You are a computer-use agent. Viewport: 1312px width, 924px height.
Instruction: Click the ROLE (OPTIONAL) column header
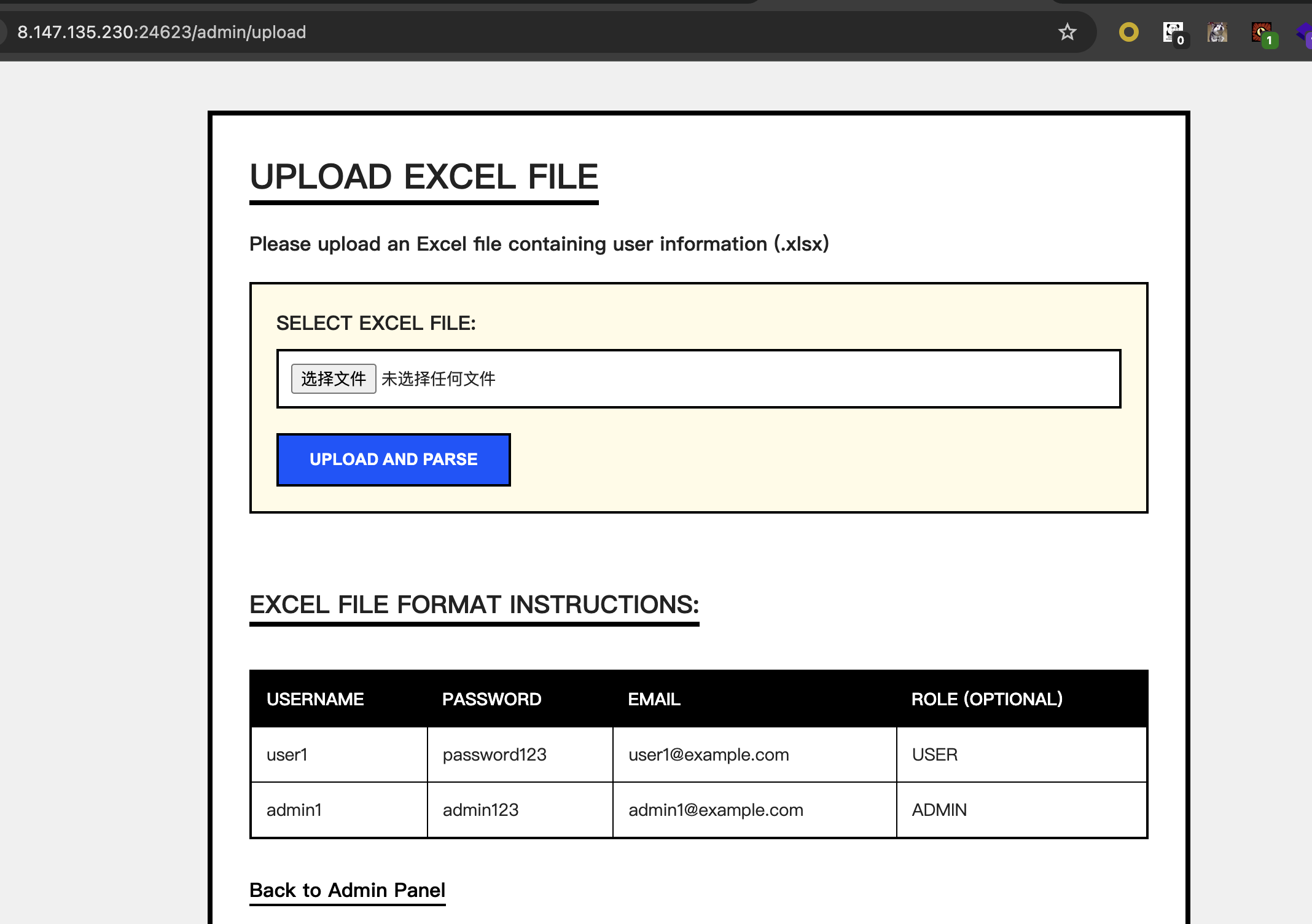986,699
